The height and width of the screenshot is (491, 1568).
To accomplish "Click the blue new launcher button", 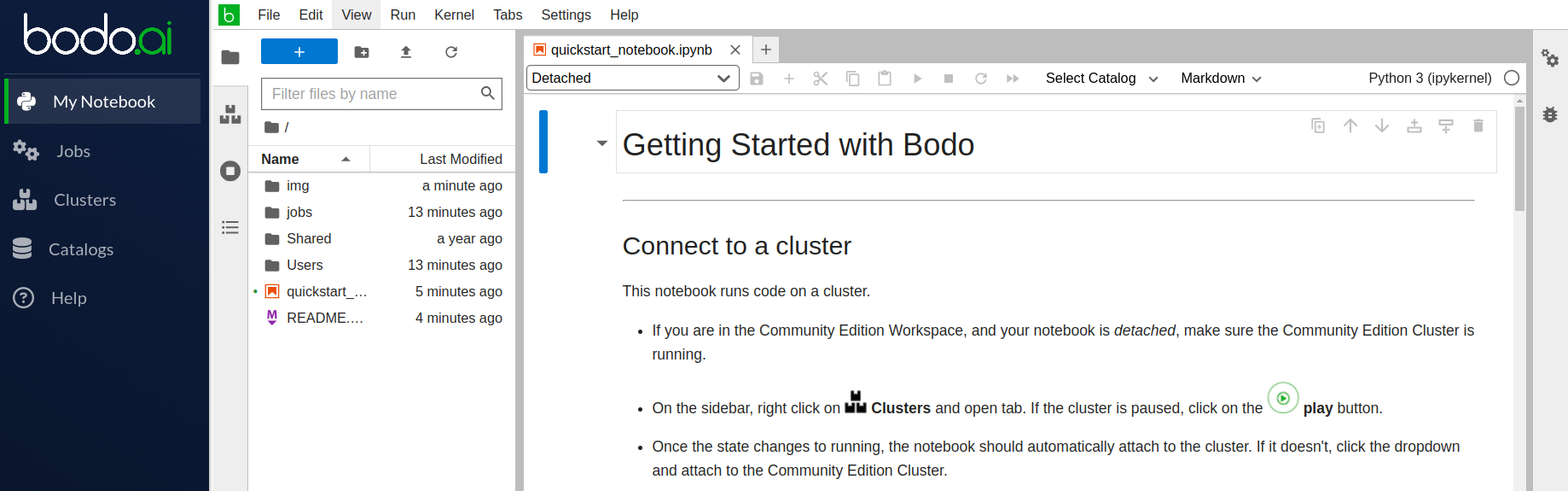I will point(299,52).
